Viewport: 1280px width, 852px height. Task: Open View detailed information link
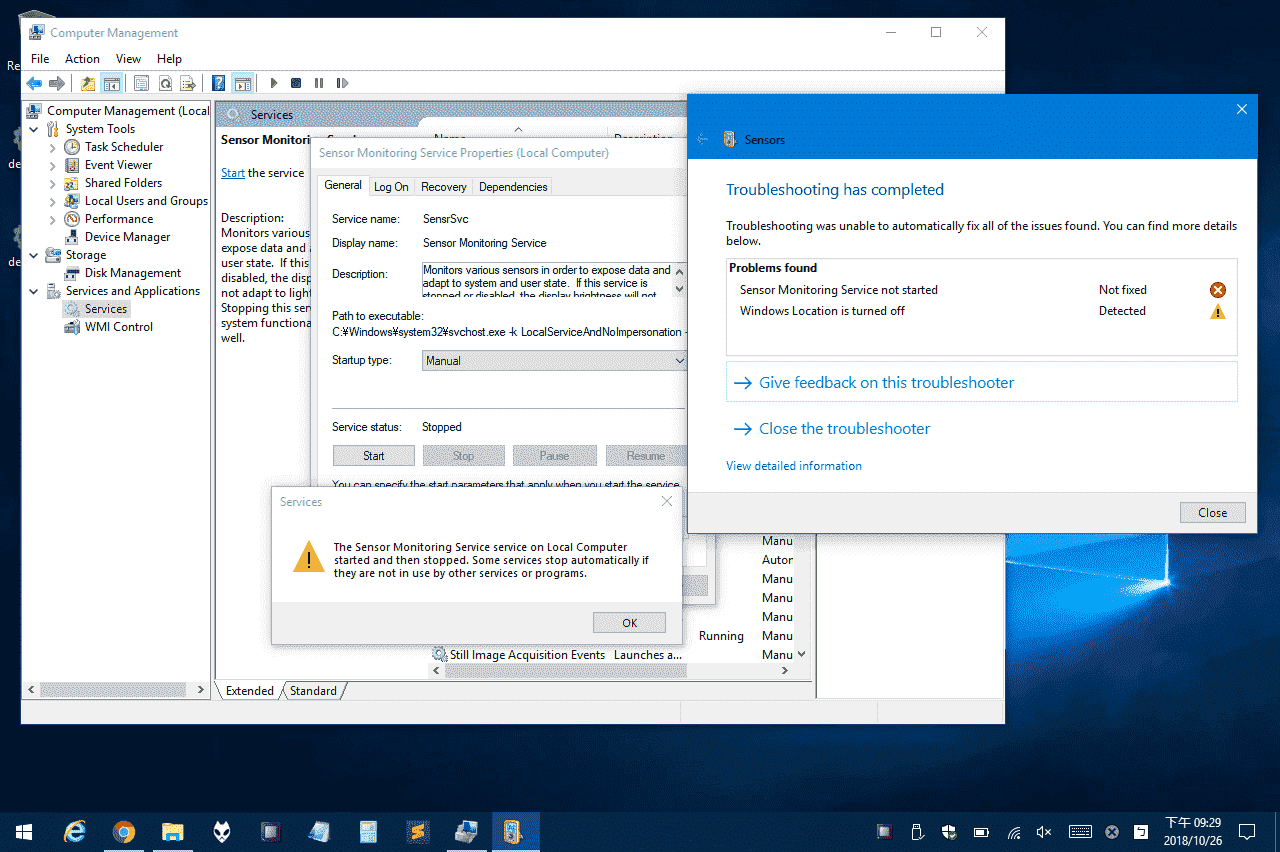(x=794, y=466)
